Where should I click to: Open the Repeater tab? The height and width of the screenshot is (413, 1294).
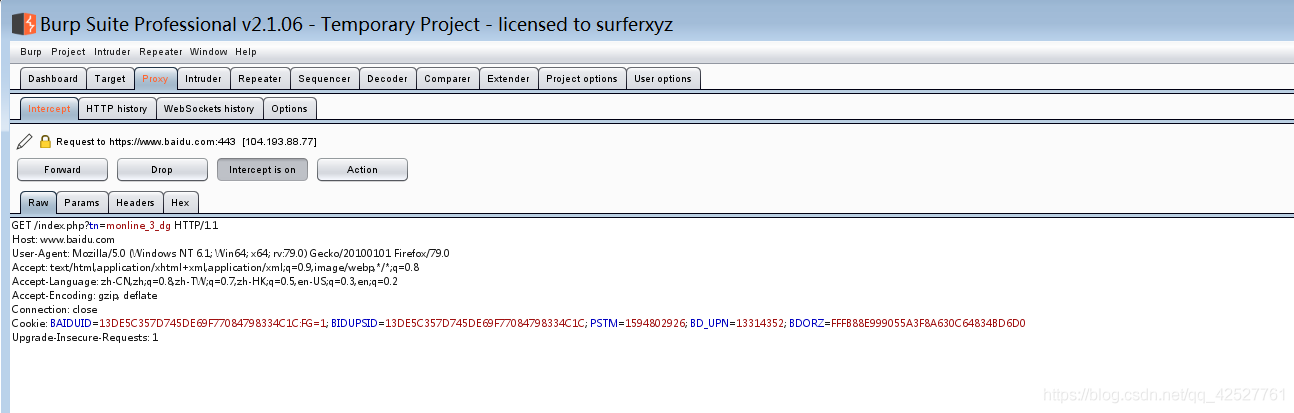(260, 79)
